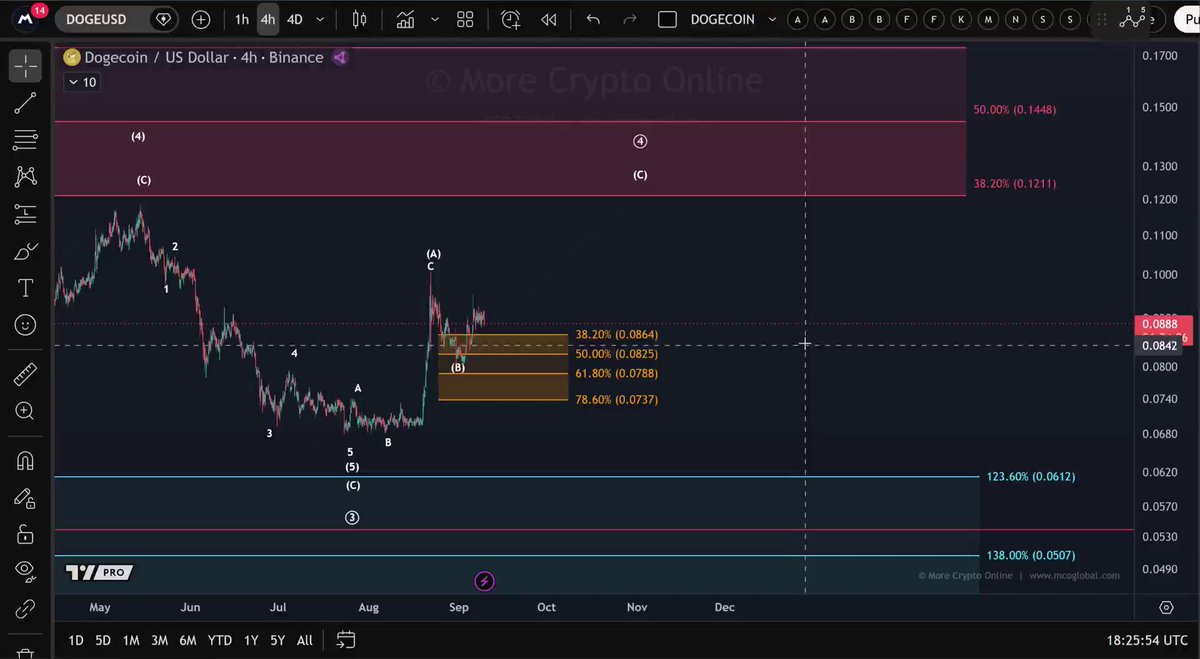Toggle magnet mode for drawings
This screenshot has height=659, width=1200.
click(x=25, y=461)
